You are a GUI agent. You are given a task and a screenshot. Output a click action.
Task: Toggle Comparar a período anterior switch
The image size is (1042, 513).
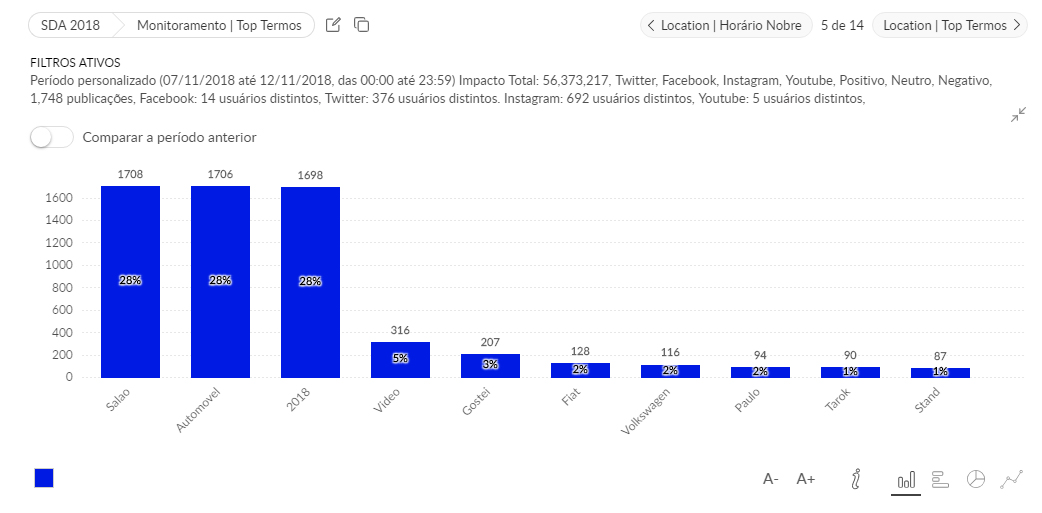(x=52, y=137)
